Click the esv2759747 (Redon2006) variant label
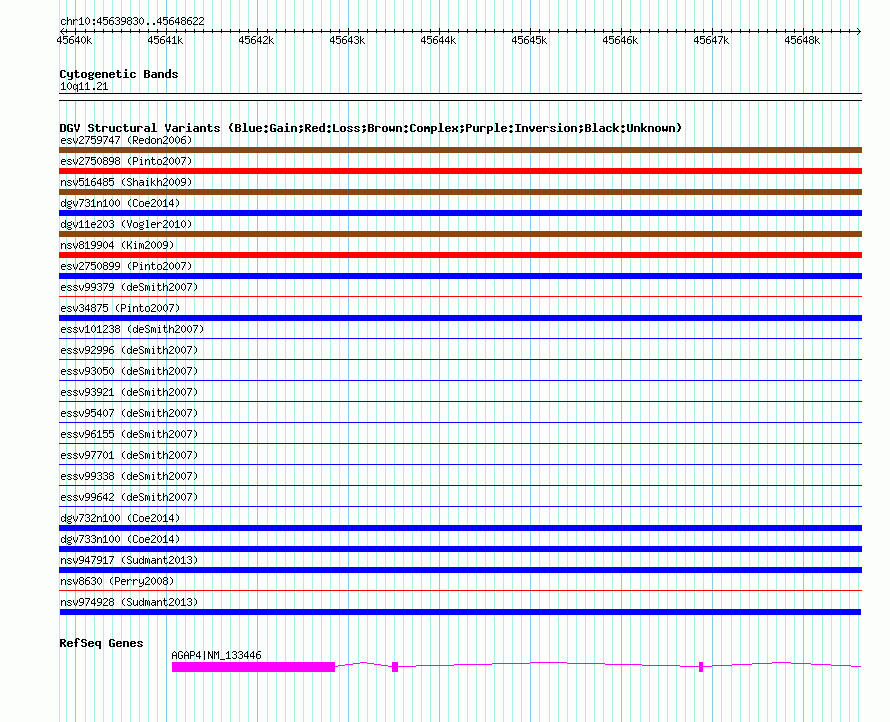 click(126, 140)
